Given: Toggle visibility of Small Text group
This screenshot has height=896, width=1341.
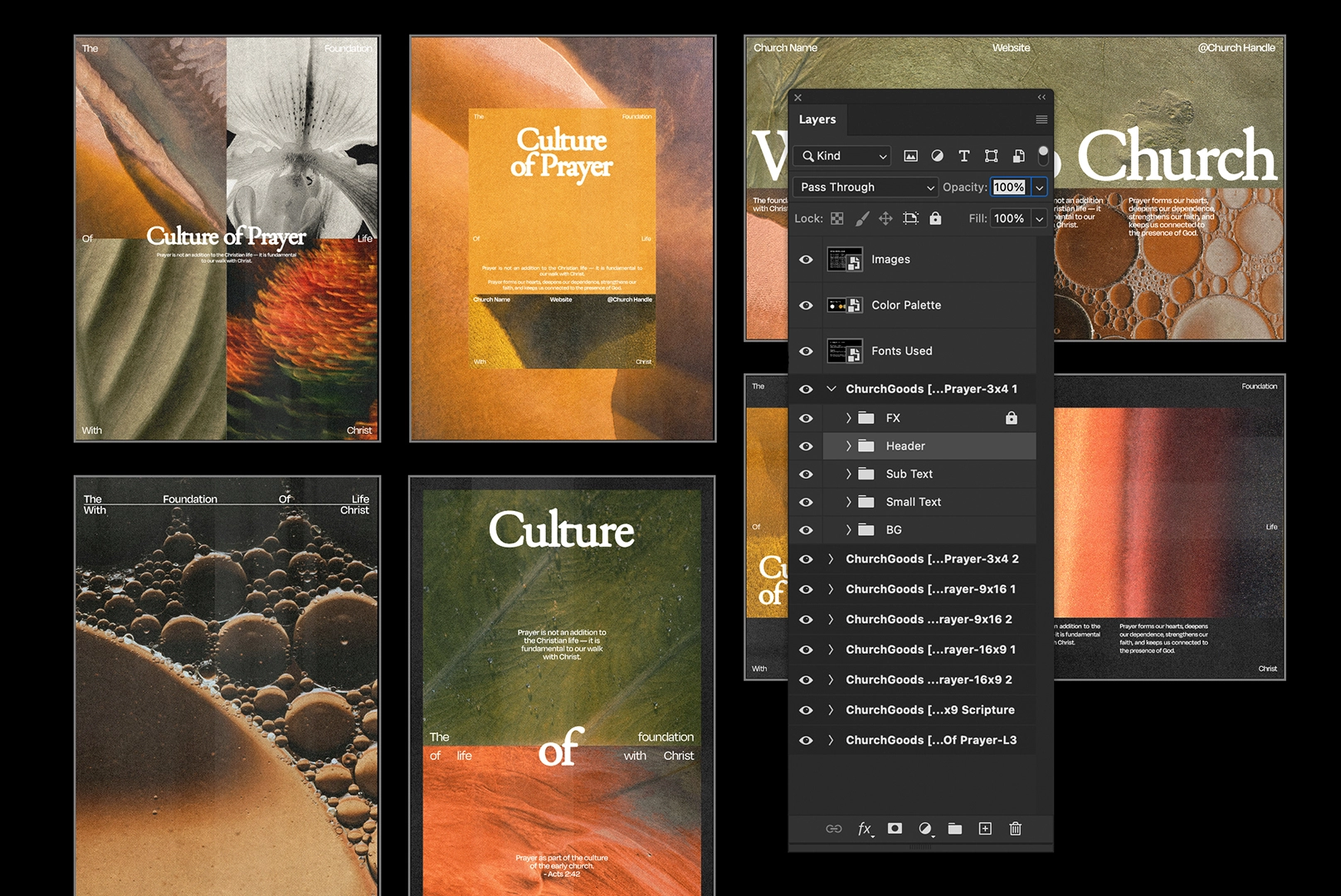Looking at the screenshot, I should tap(806, 502).
